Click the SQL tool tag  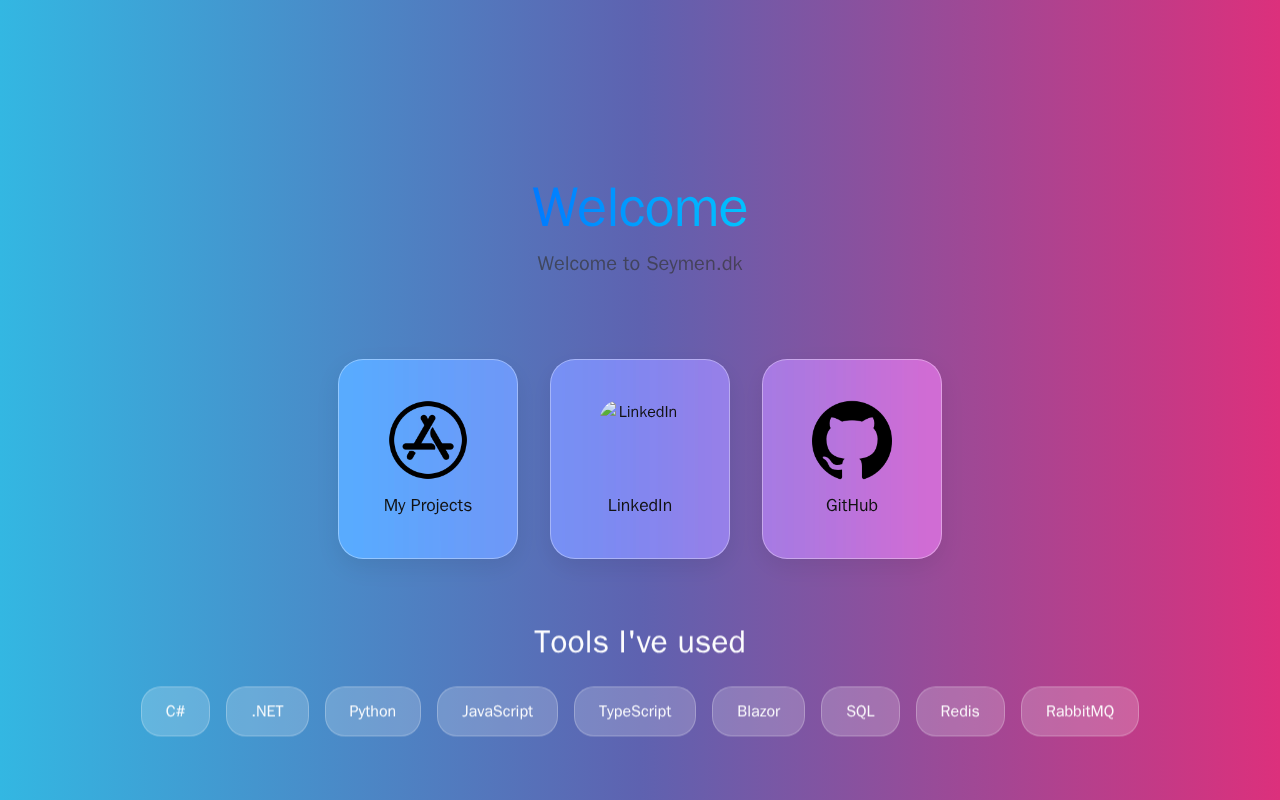(860, 711)
